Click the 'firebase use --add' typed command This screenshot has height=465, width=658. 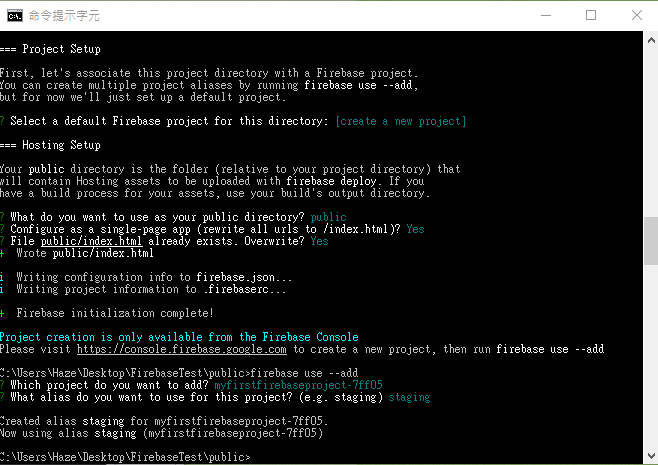tap(304, 373)
